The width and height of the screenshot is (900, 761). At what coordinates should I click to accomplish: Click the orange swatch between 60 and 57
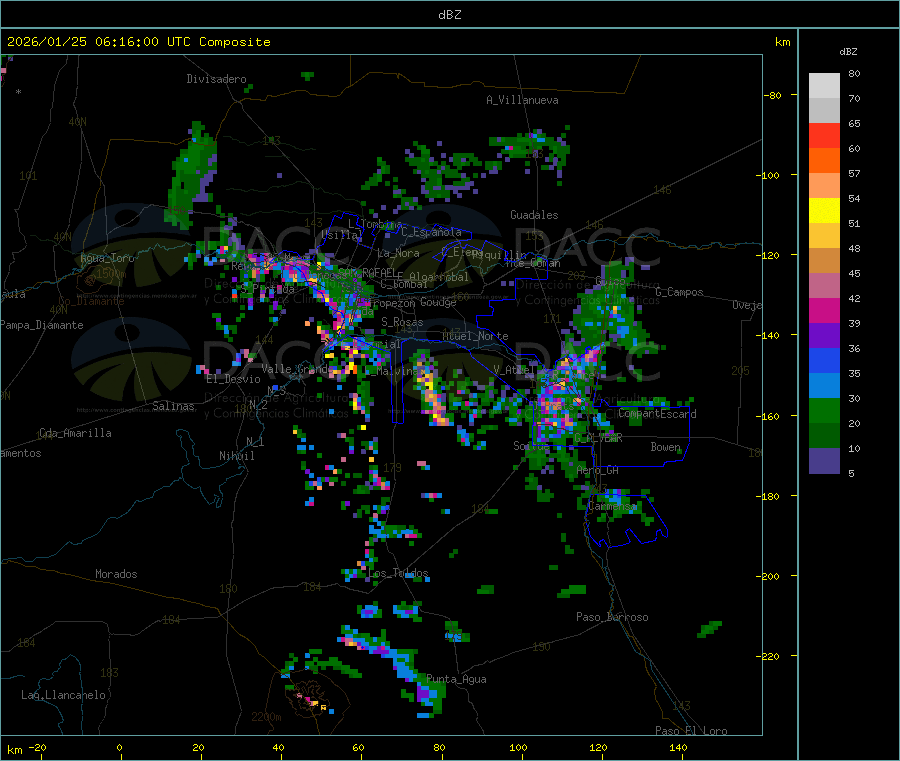pyautogui.click(x=824, y=161)
